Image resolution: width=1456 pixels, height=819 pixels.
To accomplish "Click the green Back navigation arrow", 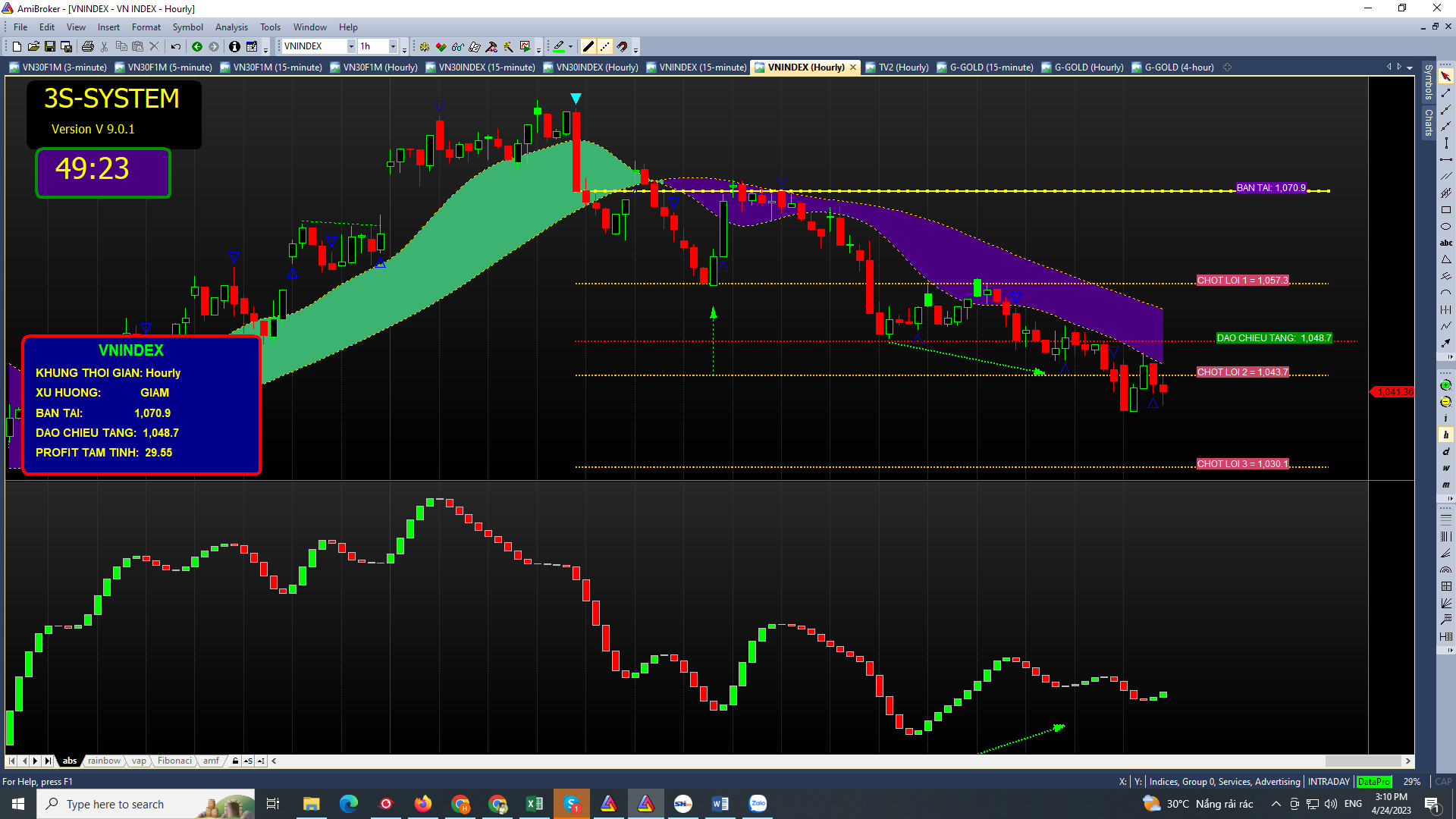I will (197, 47).
